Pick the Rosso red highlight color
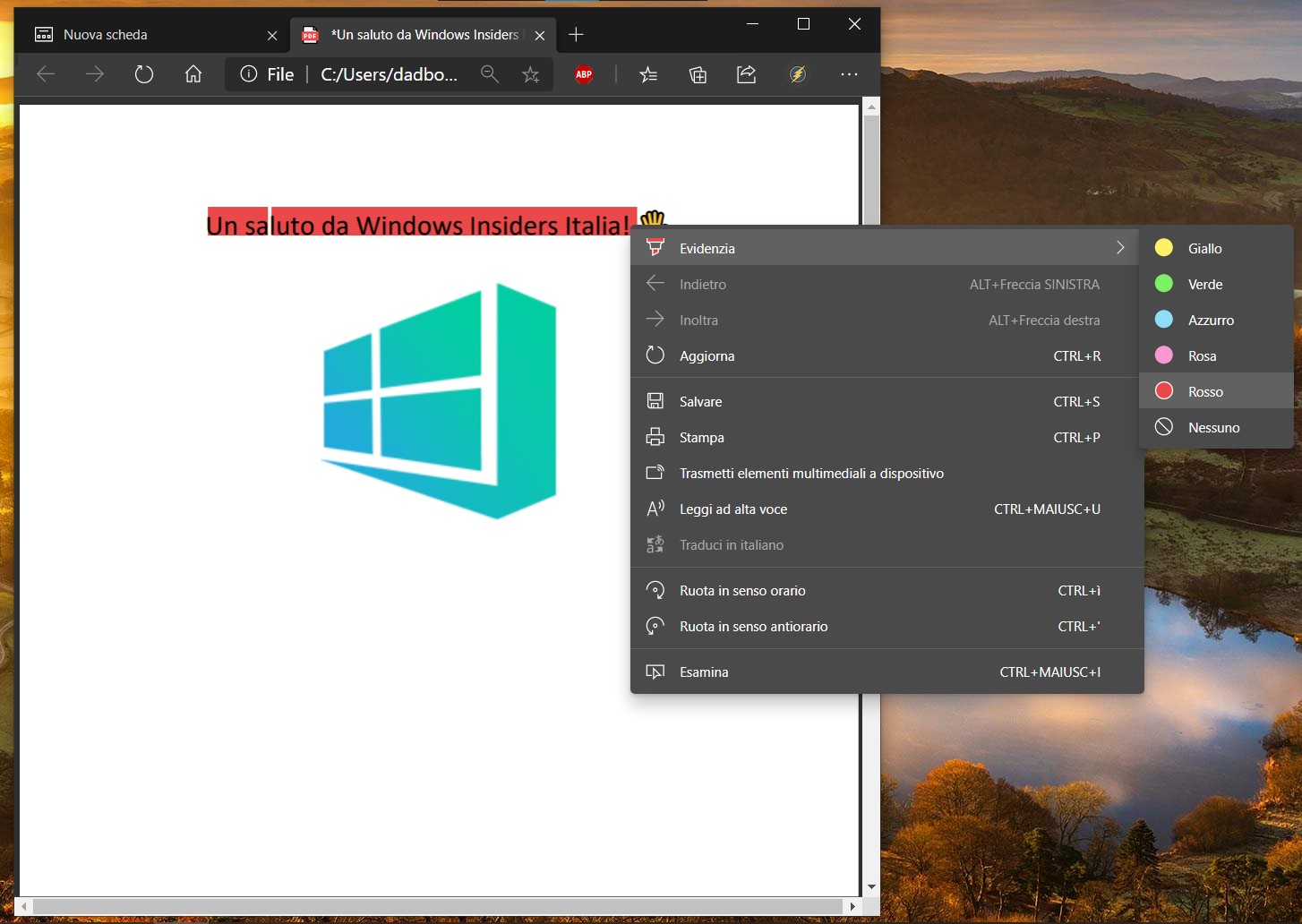 pos(1216,391)
